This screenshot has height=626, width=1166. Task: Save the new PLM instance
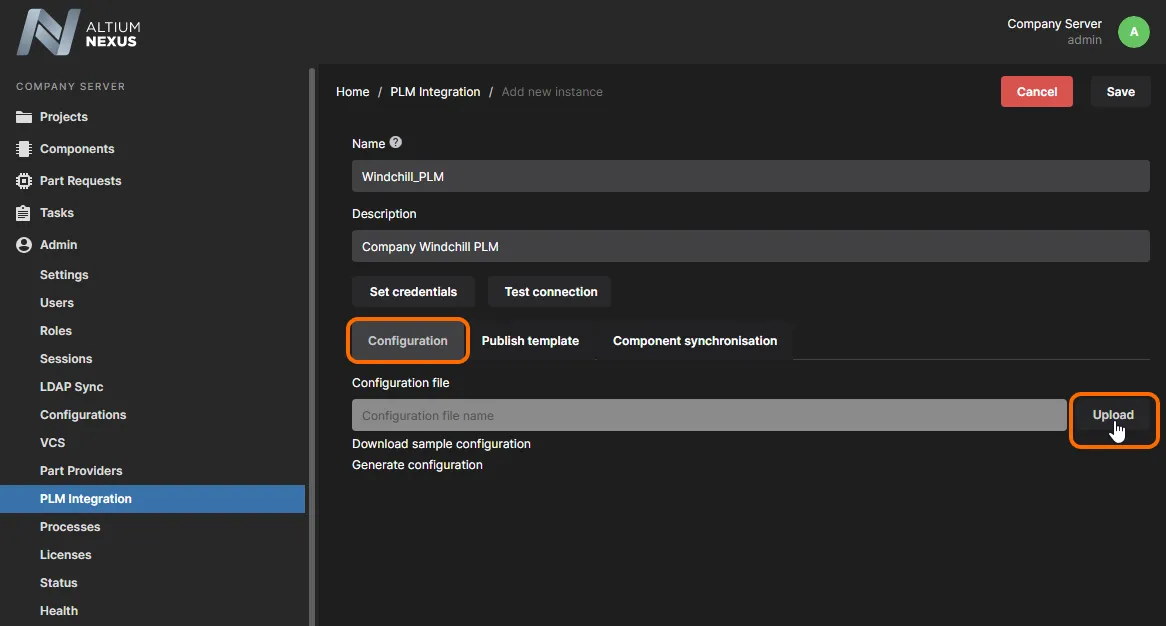click(x=1121, y=91)
